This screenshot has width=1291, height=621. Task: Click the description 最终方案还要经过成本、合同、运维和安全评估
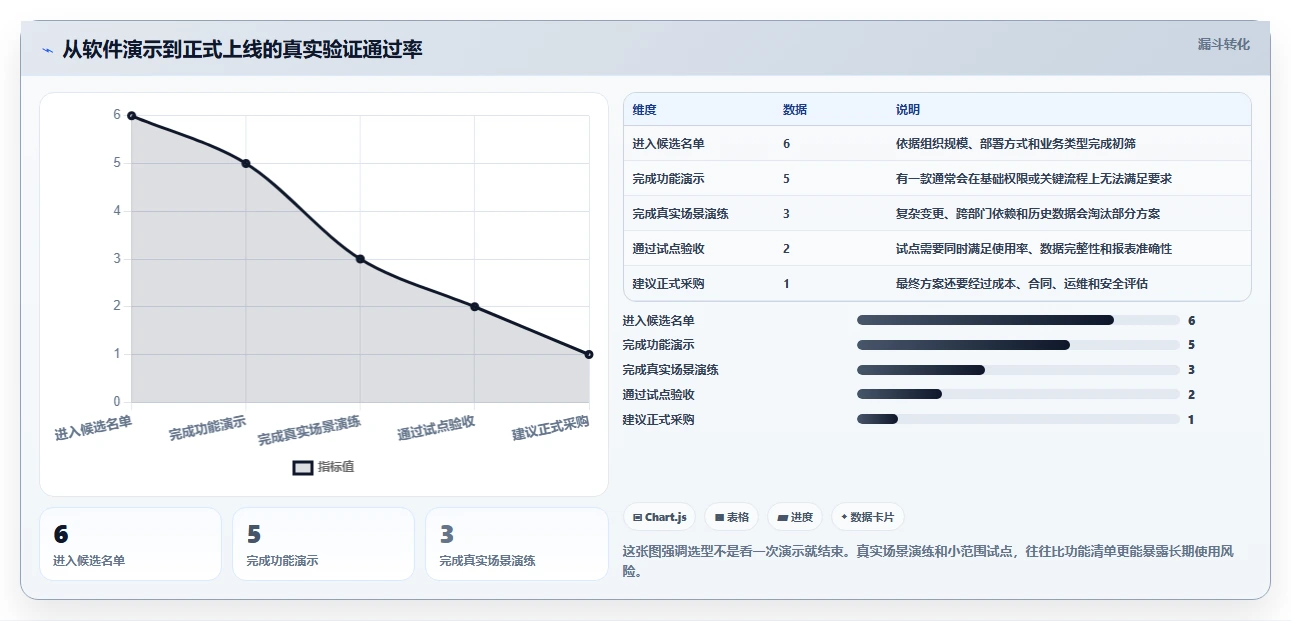(x=1022, y=284)
